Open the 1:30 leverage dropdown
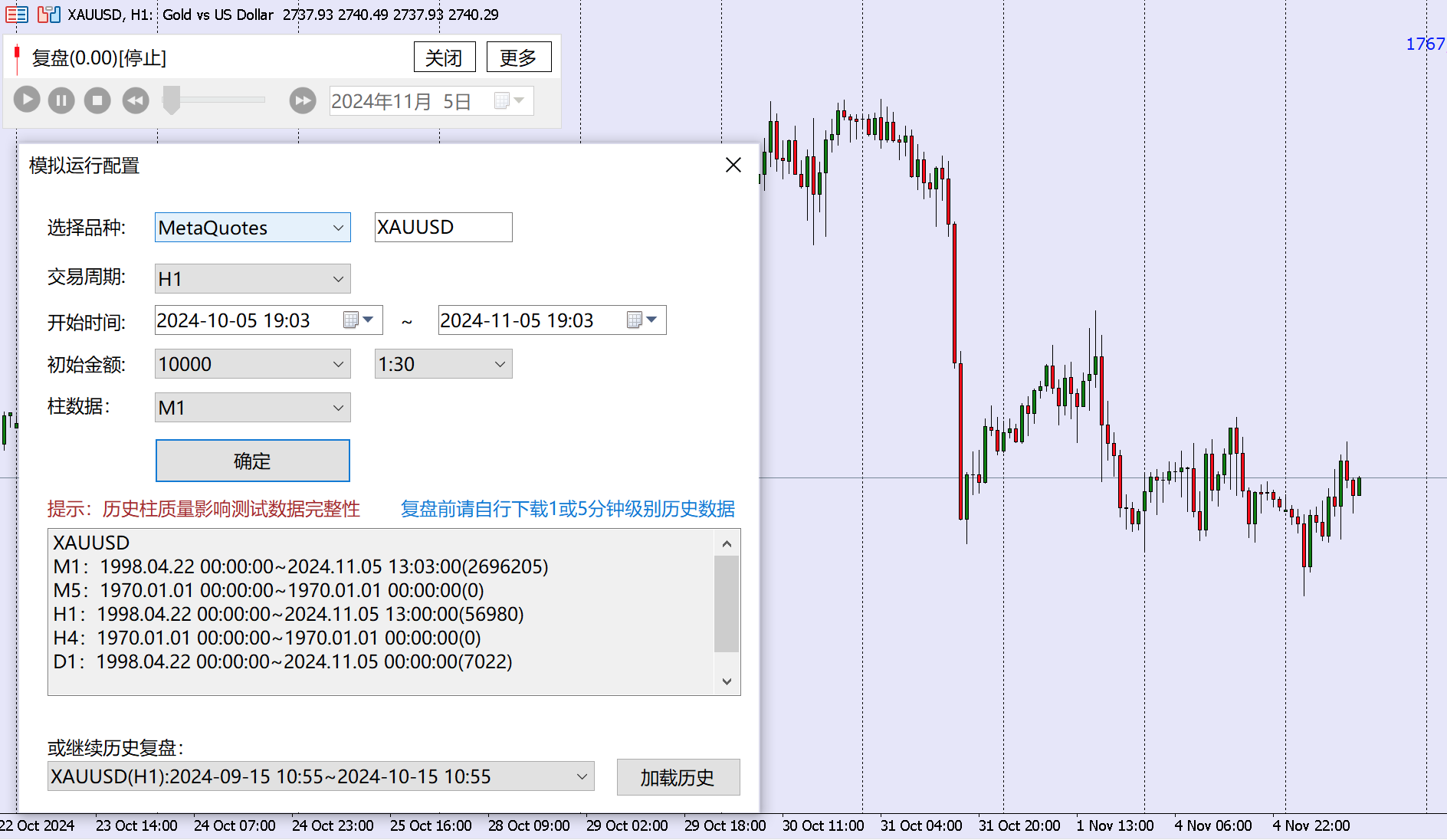The width and height of the screenshot is (1447, 840). coord(500,364)
